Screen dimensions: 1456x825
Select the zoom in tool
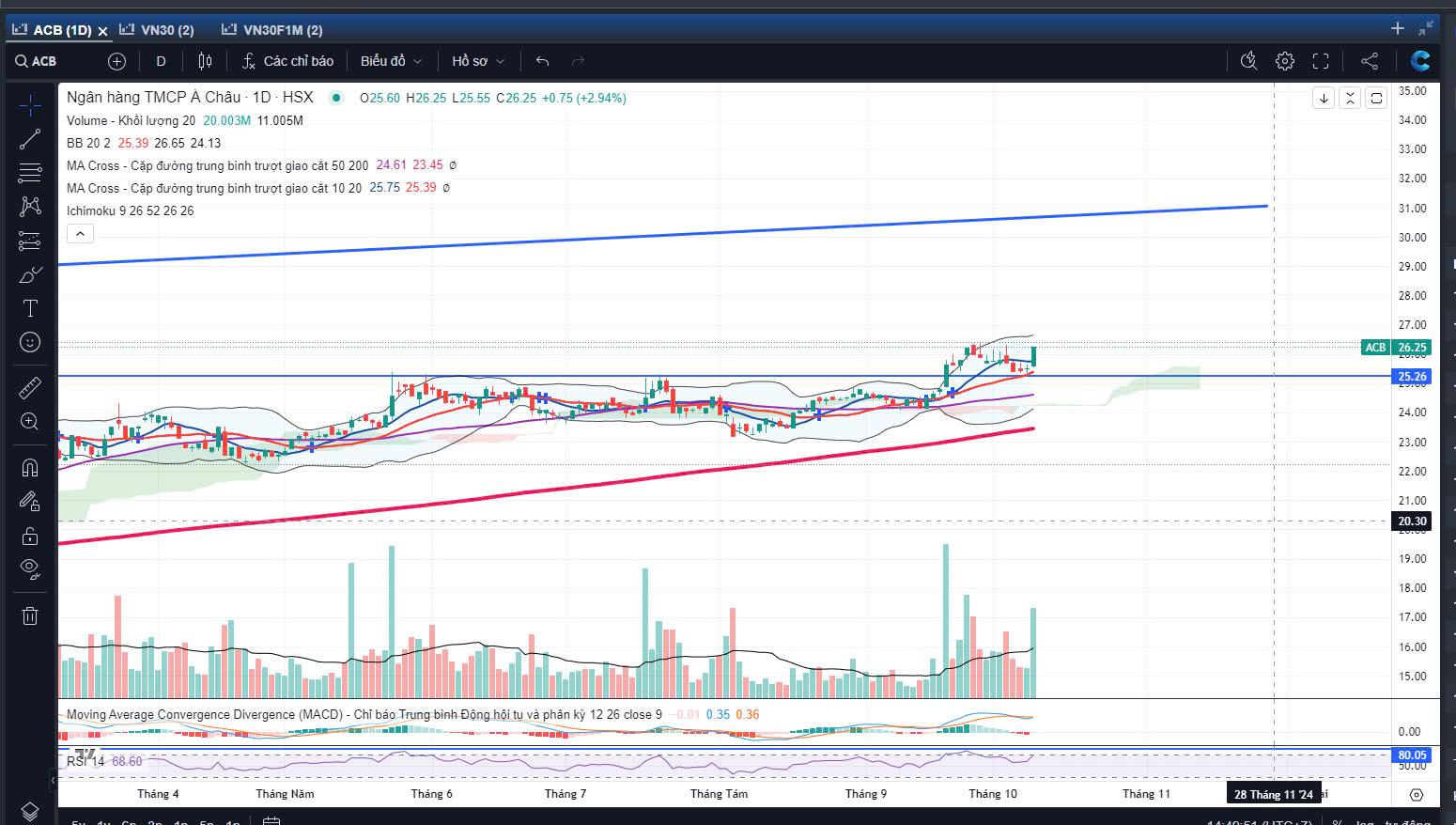[x=30, y=422]
